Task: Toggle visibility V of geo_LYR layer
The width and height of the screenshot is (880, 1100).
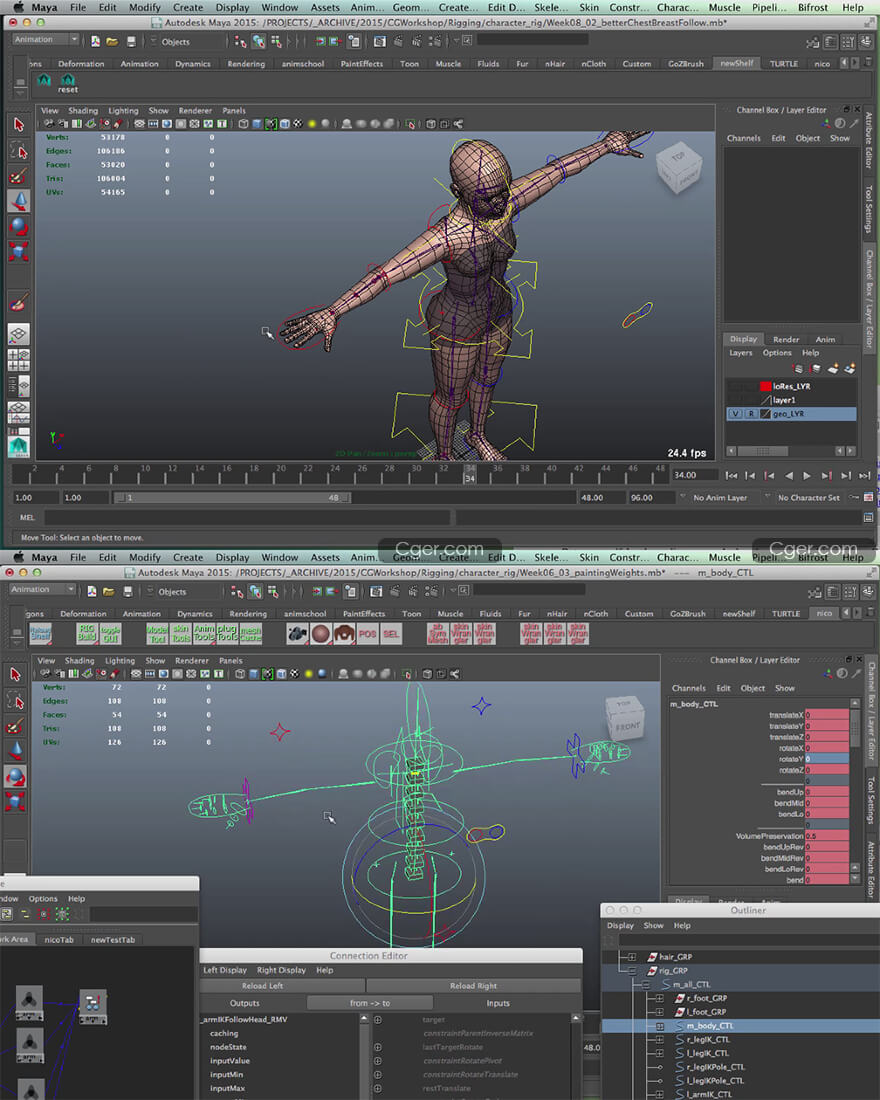Action: [x=735, y=413]
